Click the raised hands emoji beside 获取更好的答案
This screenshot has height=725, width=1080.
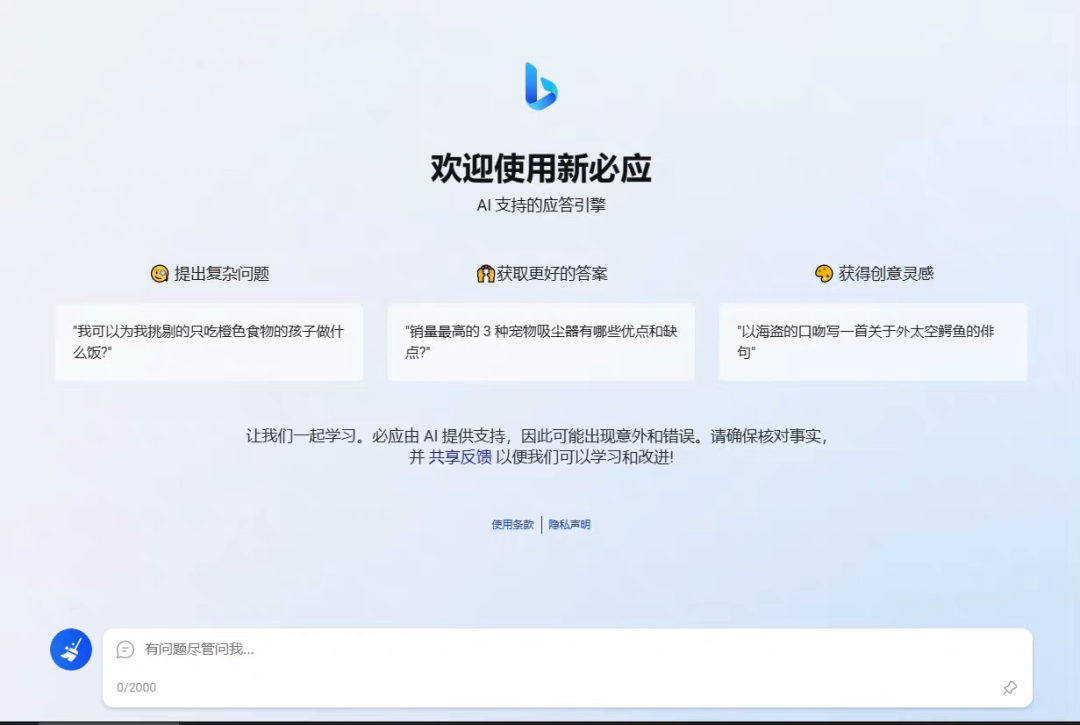click(x=486, y=273)
